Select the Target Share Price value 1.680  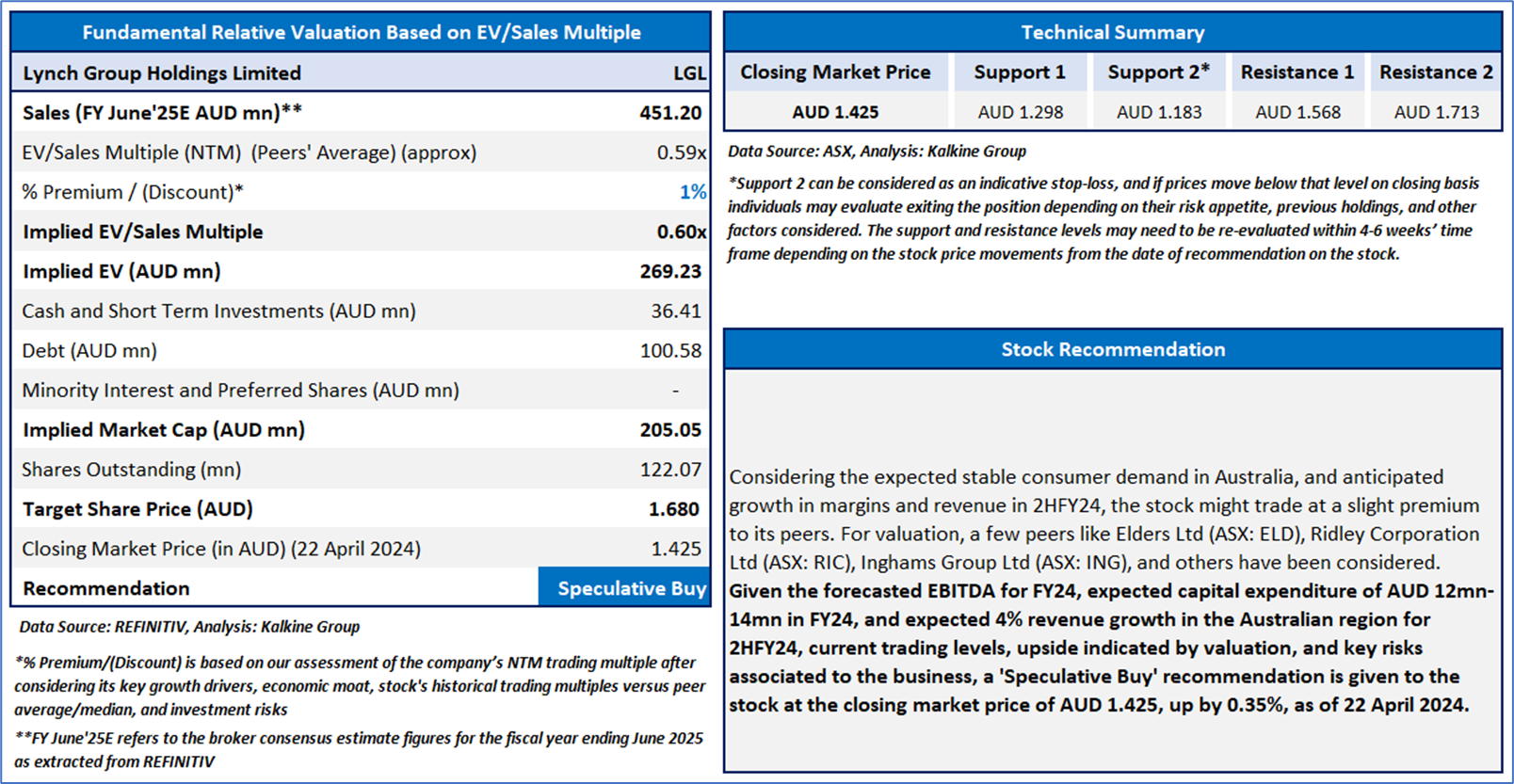[673, 509]
